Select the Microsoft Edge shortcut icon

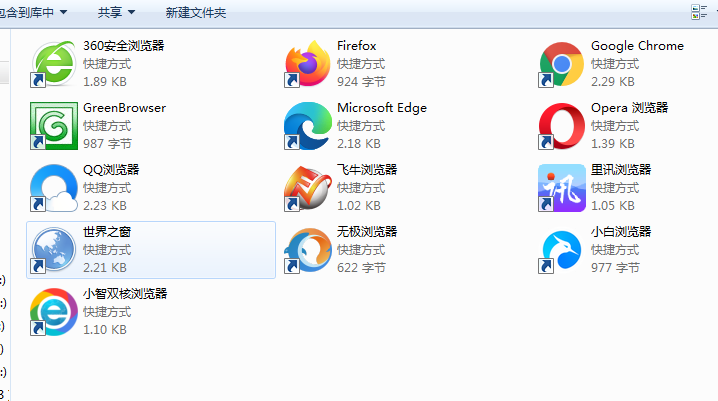coord(308,126)
